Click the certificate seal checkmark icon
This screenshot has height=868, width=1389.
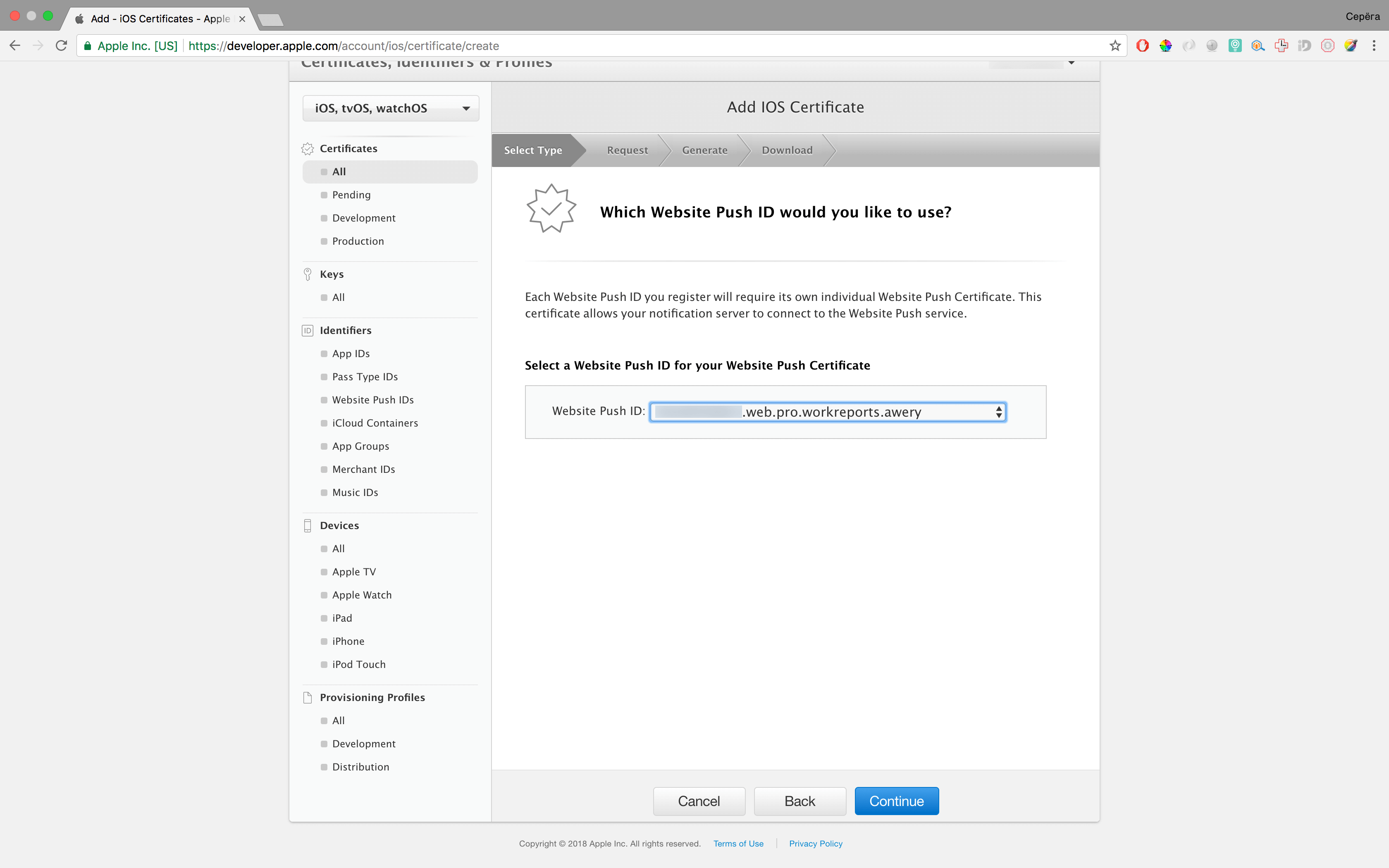[x=551, y=208]
